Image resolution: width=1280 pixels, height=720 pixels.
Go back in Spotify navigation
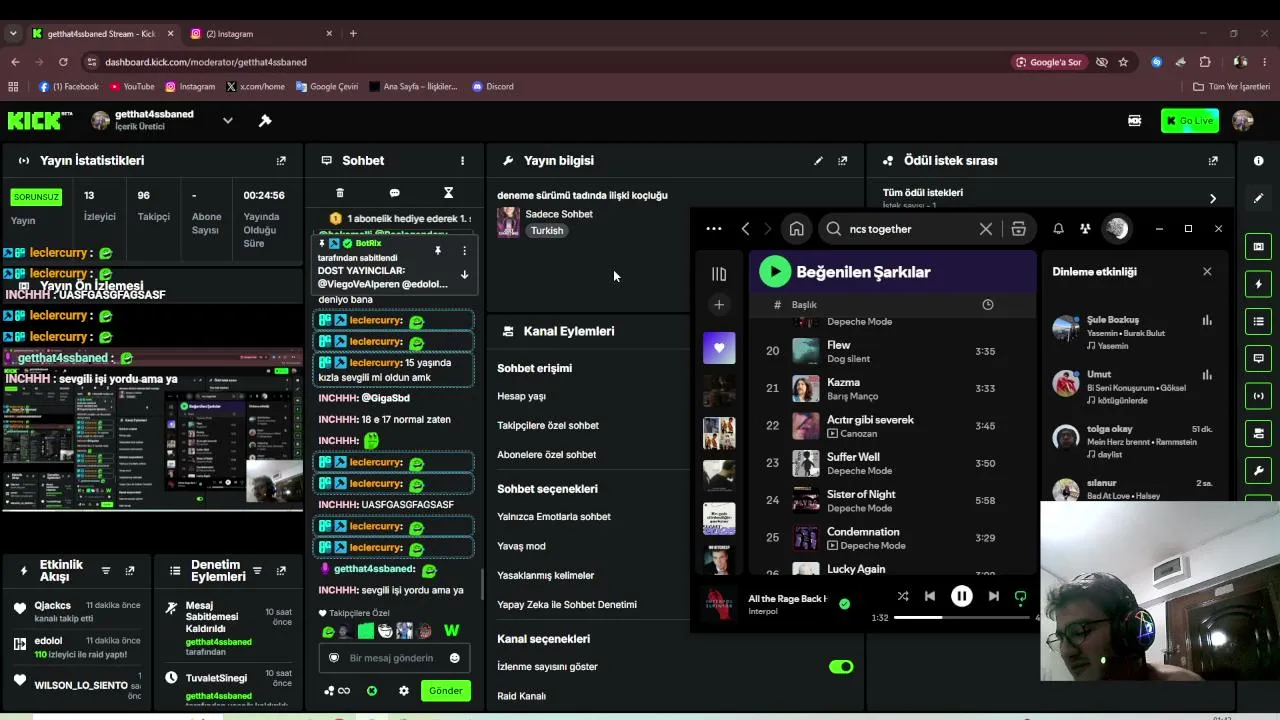point(745,229)
